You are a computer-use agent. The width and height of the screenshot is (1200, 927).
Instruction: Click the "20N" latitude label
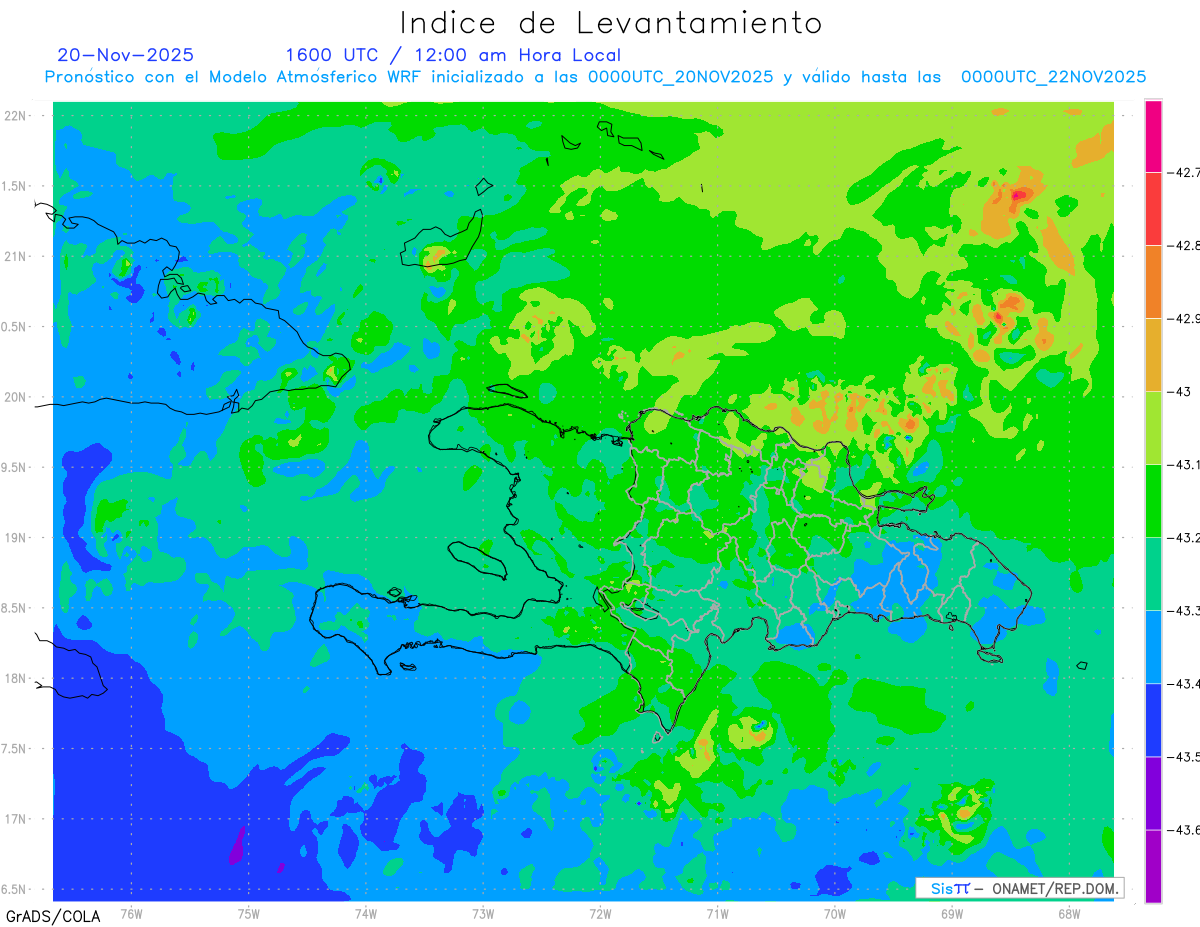click(16, 397)
